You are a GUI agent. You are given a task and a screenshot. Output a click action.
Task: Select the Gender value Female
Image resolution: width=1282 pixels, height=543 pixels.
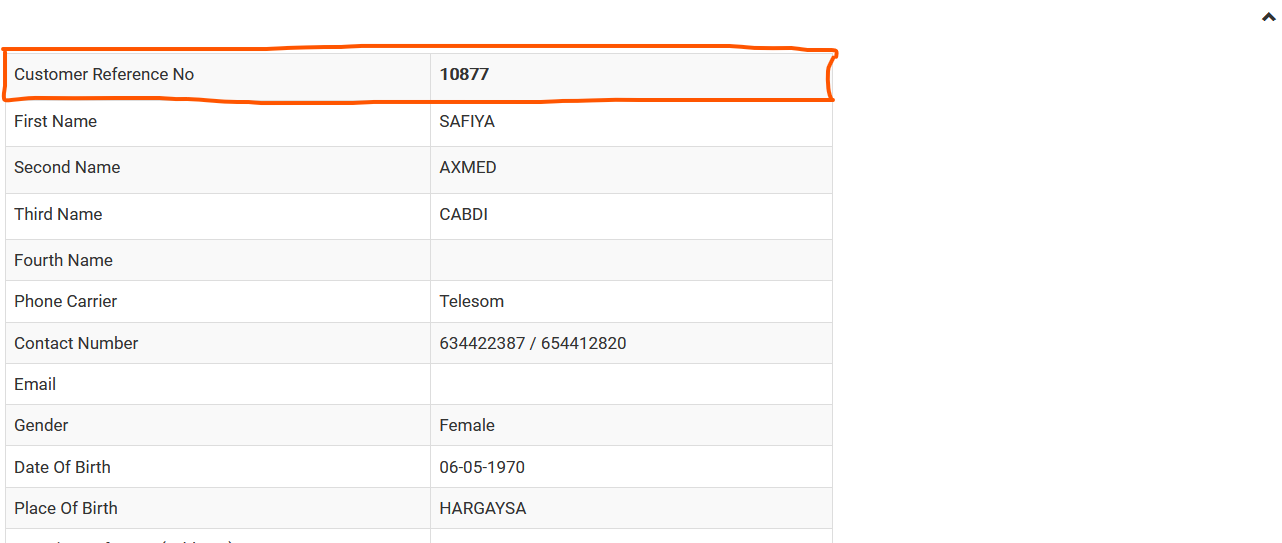(467, 425)
